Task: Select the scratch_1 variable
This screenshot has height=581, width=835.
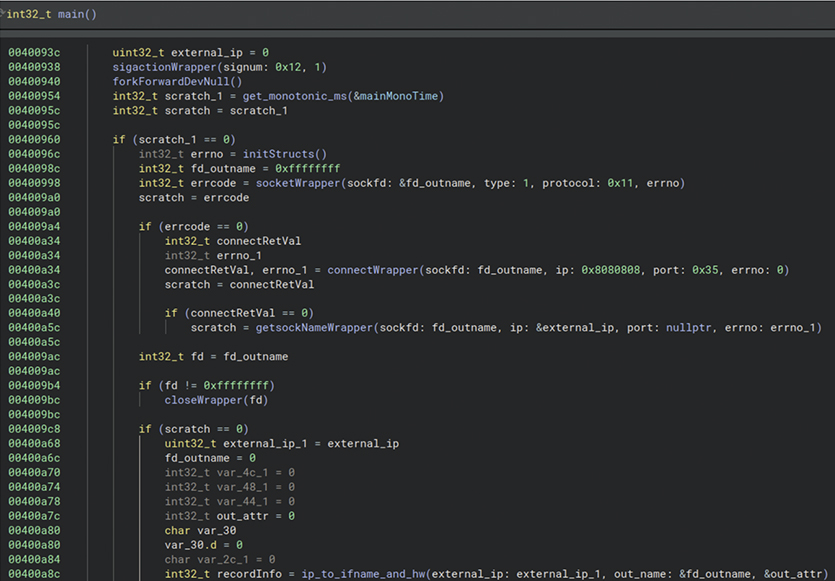Action: pyautogui.click(x=194, y=95)
